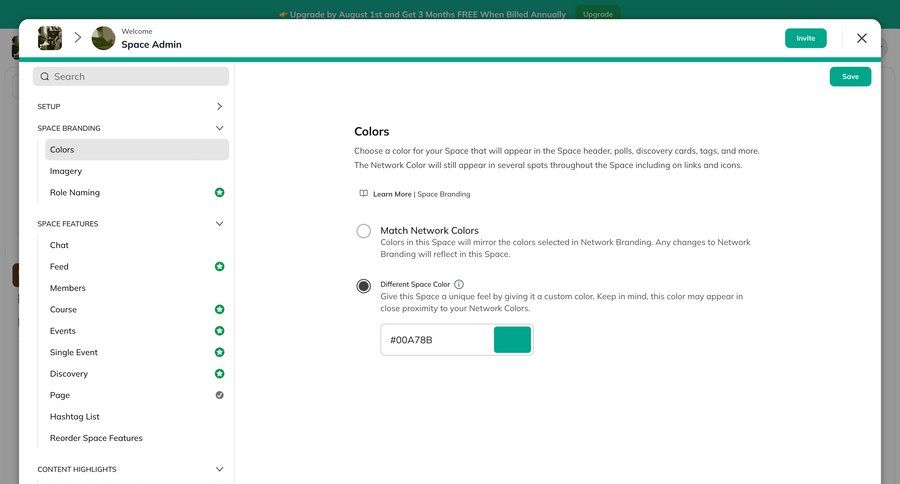Click the green star badge next to Events
This screenshot has height=484, width=900.
[x=219, y=331]
